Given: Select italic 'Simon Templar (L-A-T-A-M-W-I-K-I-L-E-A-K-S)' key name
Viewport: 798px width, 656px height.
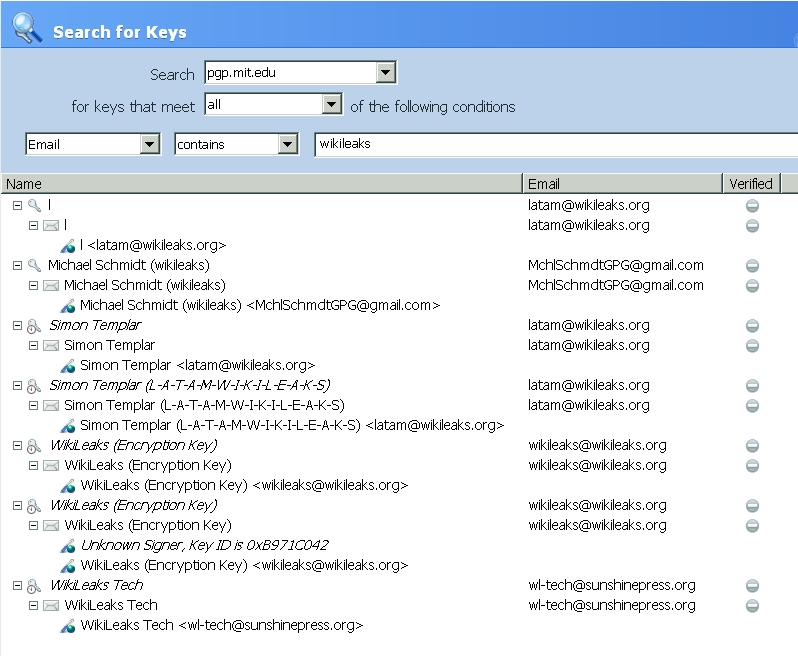Looking at the screenshot, I should click(190, 385).
